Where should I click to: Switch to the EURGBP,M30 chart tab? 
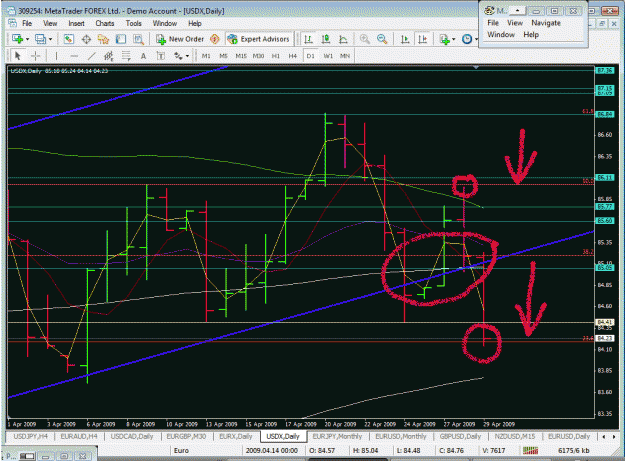(x=186, y=436)
